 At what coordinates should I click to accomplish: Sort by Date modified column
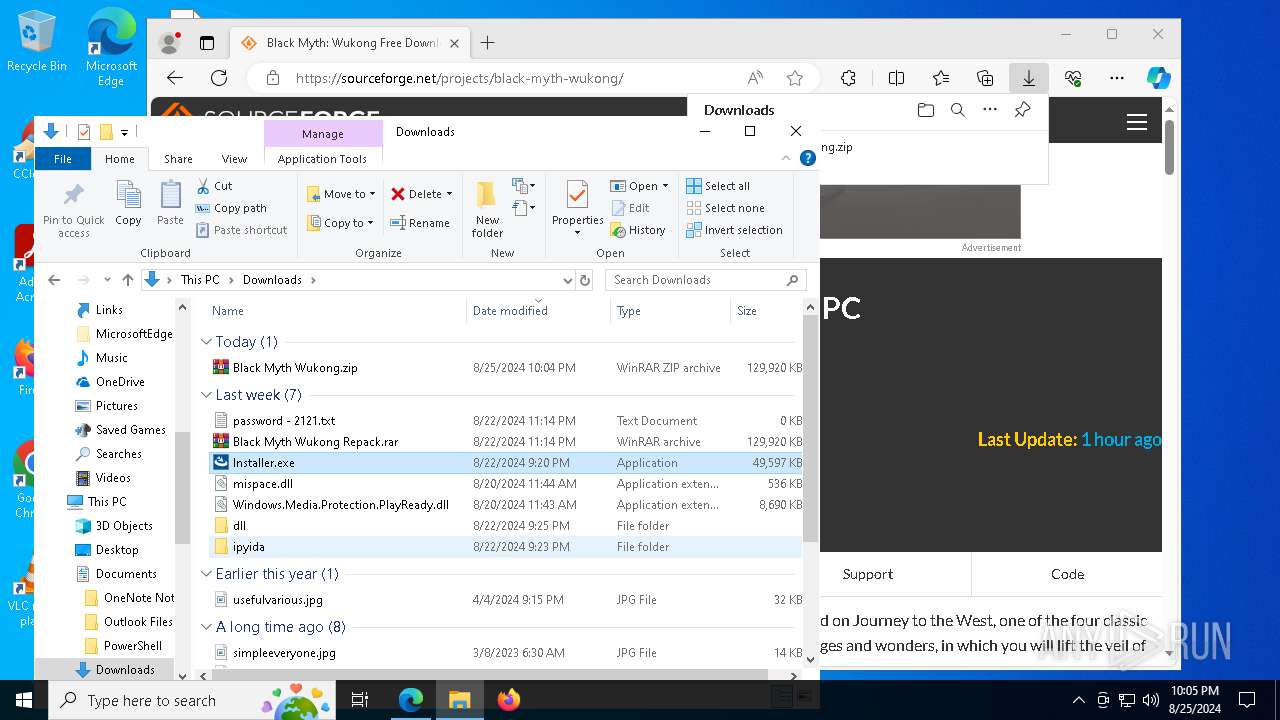click(x=538, y=311)
